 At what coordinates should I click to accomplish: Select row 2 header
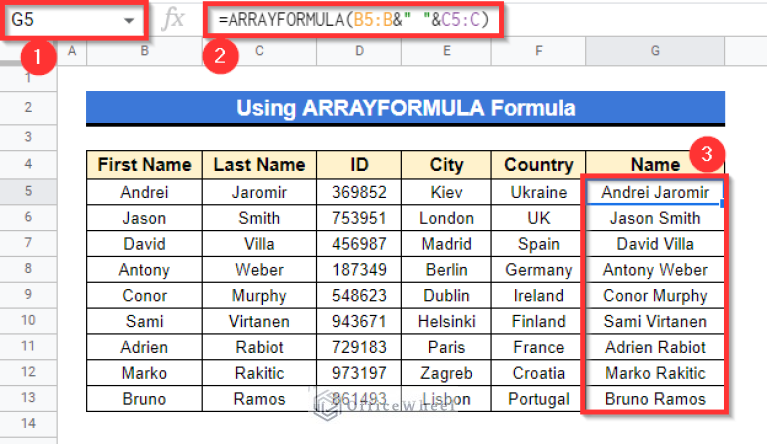pyautogui.click(x=28, y=108)
